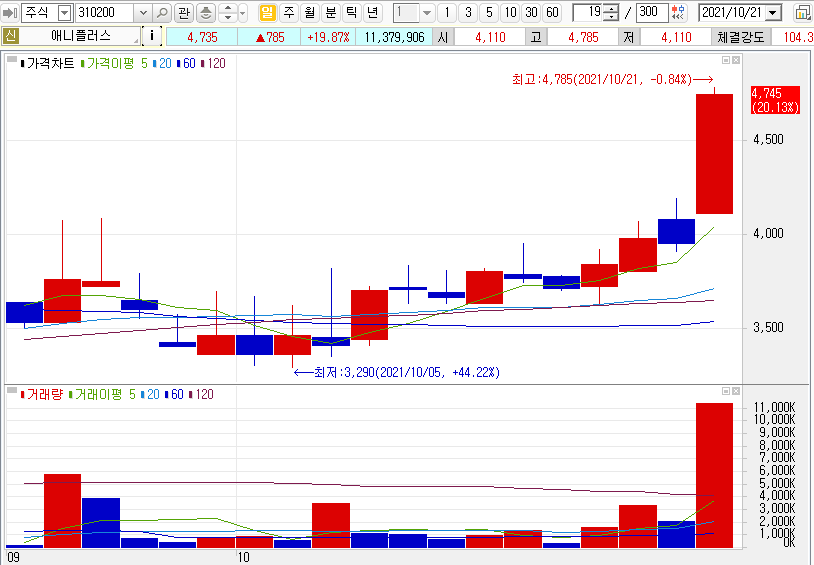Click the low price 4,110 next to 저
Viewport: 814px width, 565px height.
[x=676, y=37]
